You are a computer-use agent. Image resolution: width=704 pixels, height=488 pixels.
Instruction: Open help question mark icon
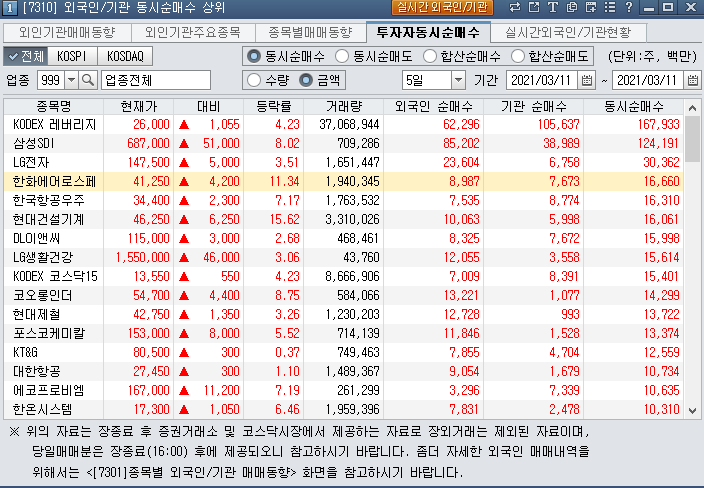[x=629, y=7]
